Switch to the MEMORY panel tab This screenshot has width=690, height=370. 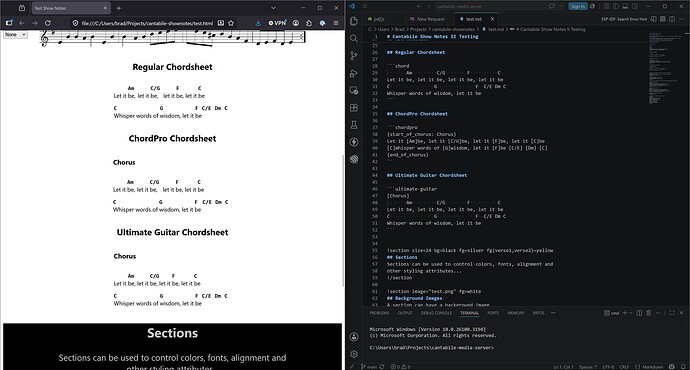click(516, 313)
